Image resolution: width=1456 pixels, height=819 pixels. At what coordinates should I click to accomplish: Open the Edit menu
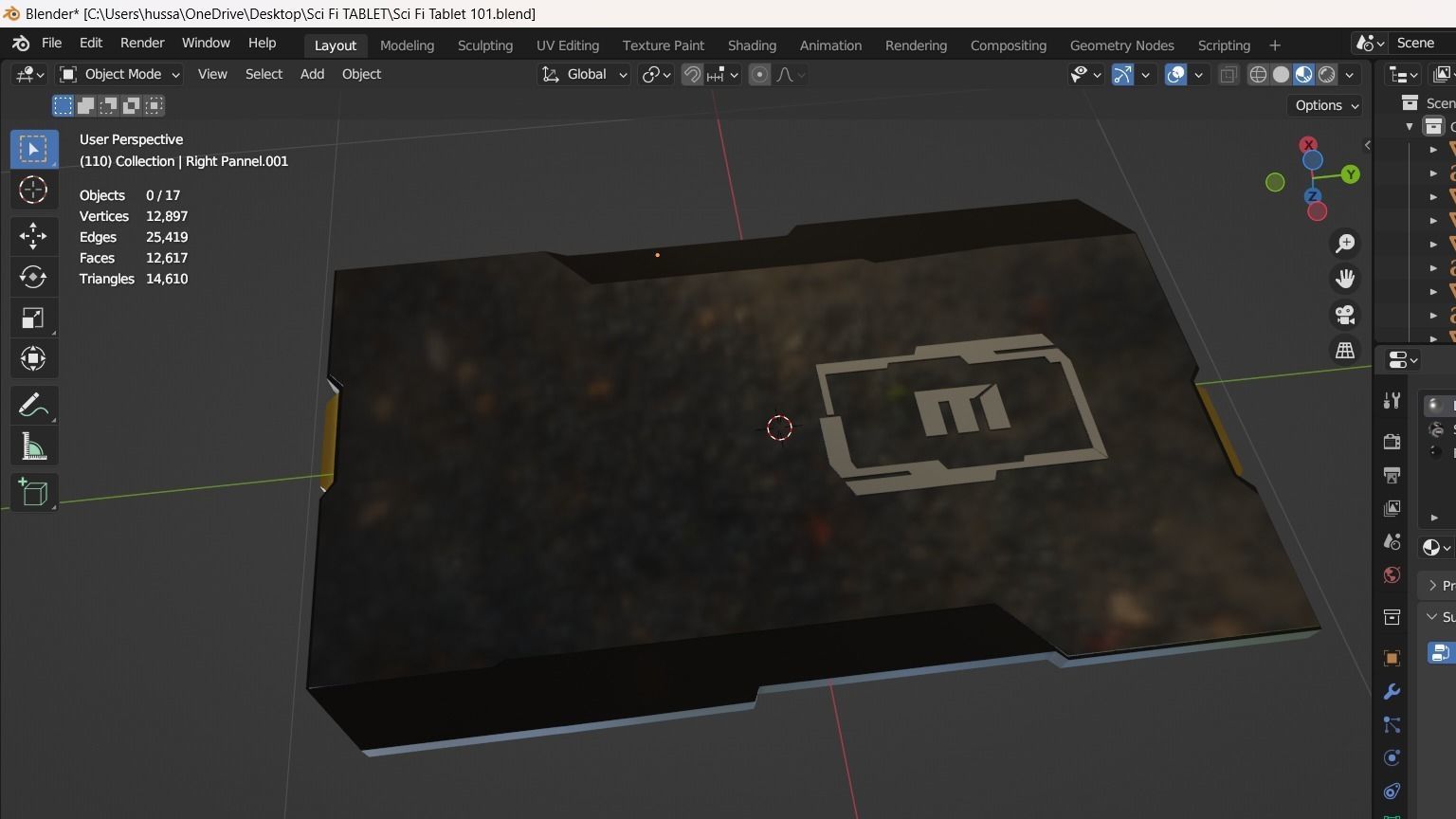[x=91, y=43]
